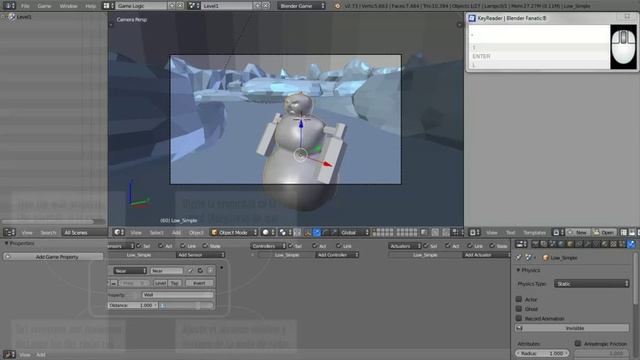Click the Blender logo icon in info bar
This screenshot has width=640, height=360.
click(x=337, y=6)
